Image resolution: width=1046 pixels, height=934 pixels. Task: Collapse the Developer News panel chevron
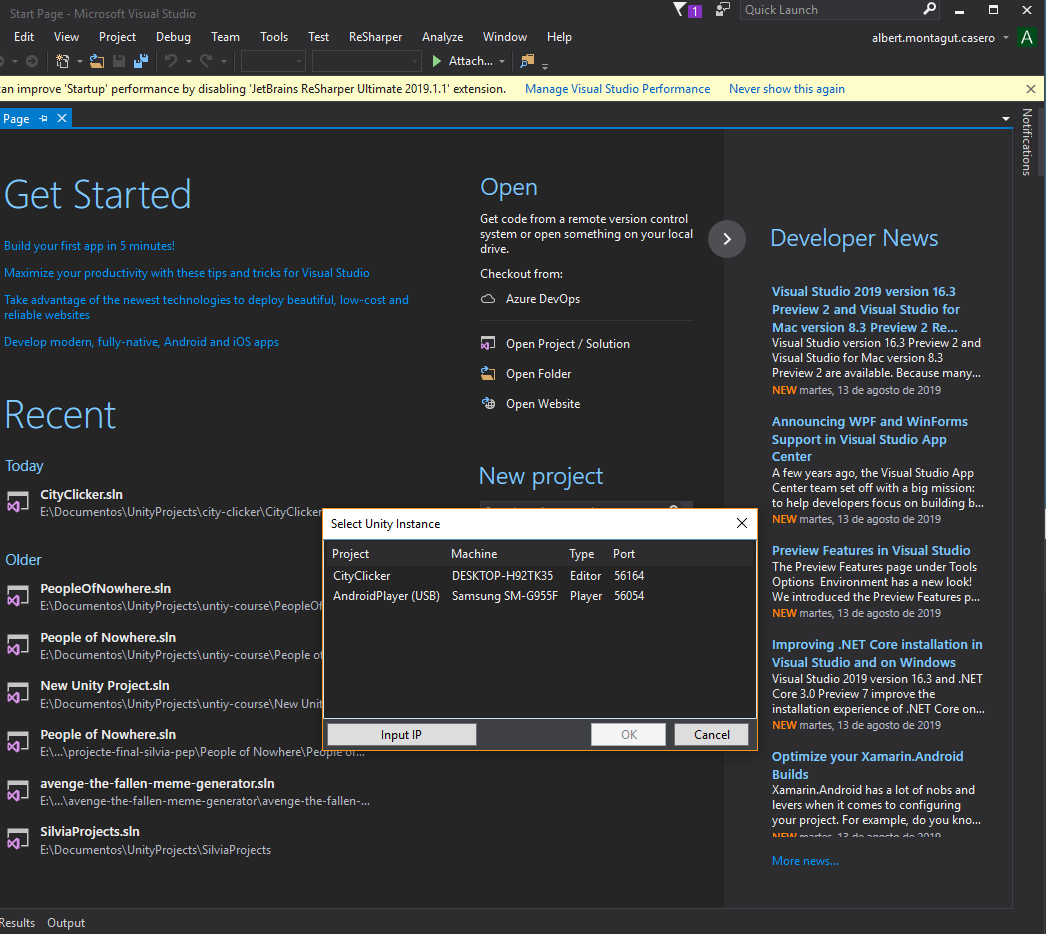click(726, 239)
